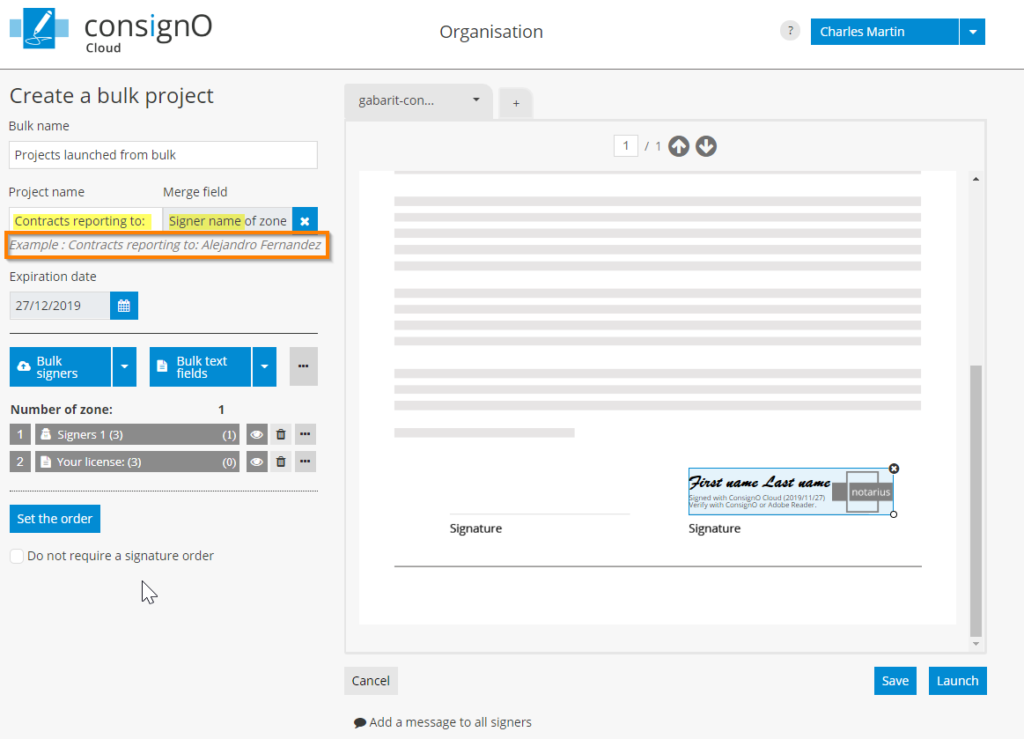Check Do not require a signature order

pos(17,556)
